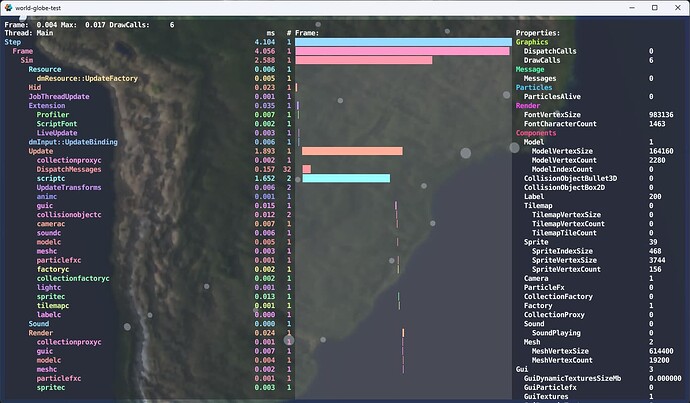Select the Sim scope row

[26, 60]
